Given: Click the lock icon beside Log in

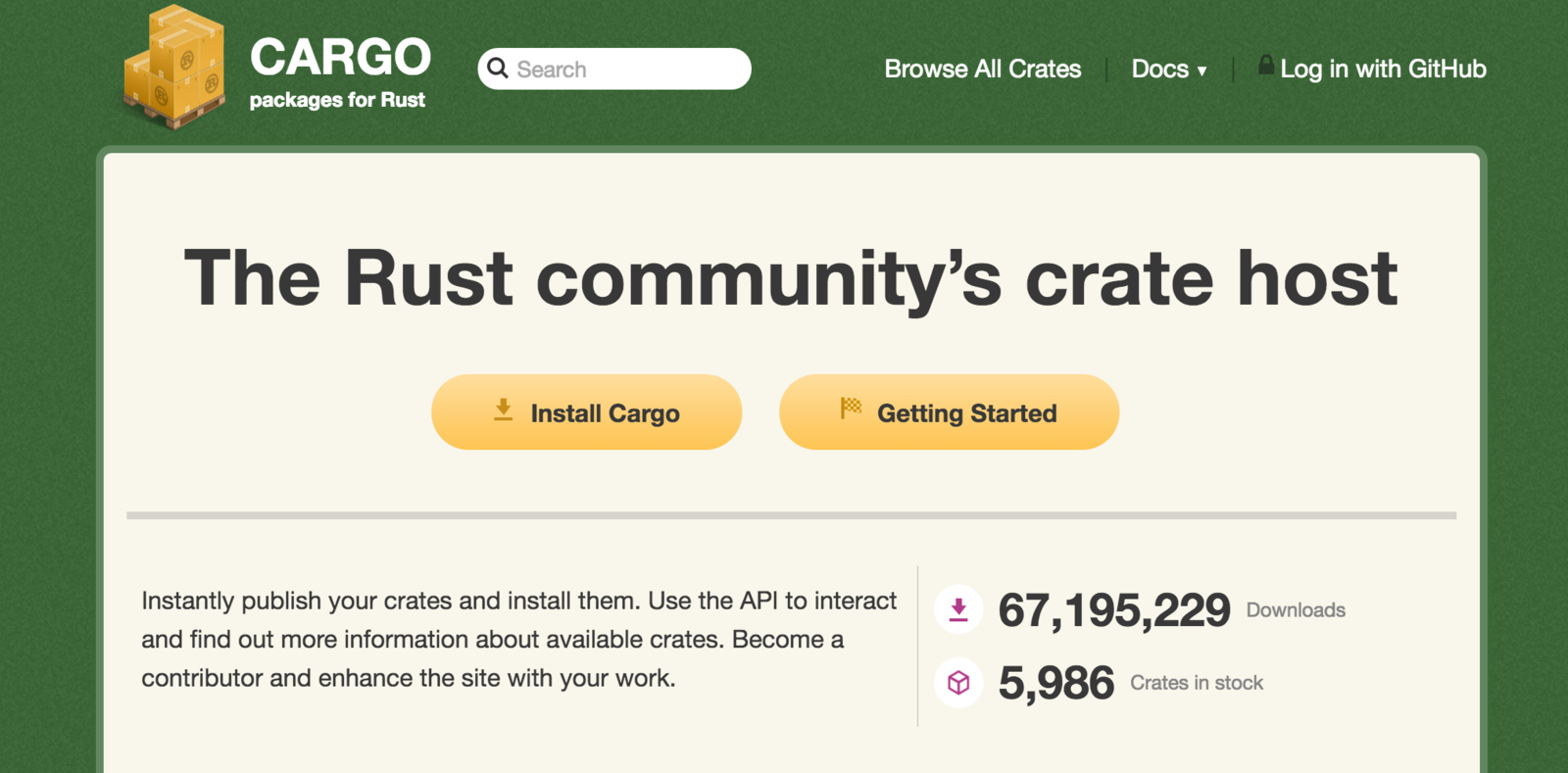Looking at the screenshot, I should 1266,66.
